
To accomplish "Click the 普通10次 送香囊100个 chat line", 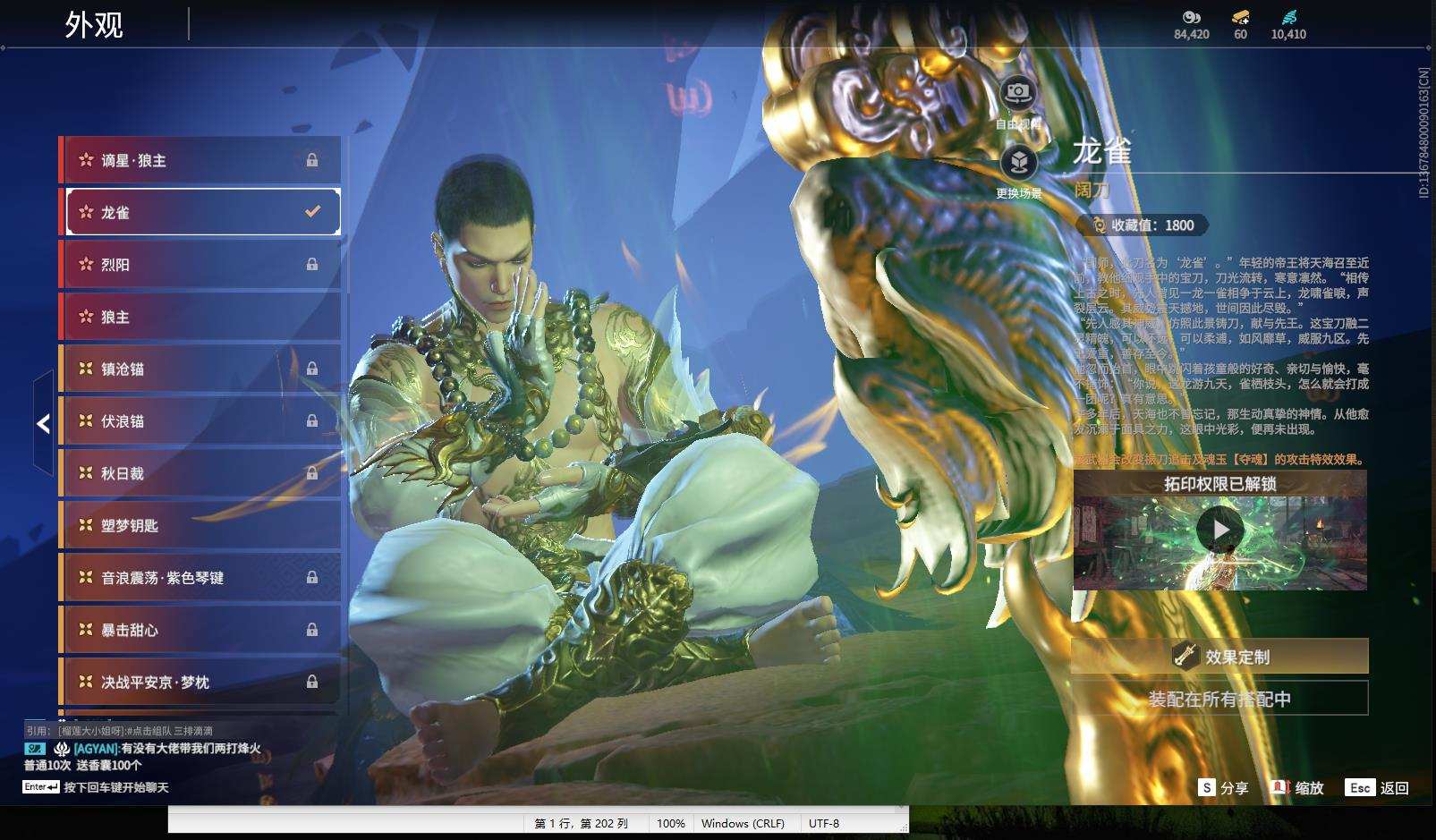I will [x=82, y=765].
